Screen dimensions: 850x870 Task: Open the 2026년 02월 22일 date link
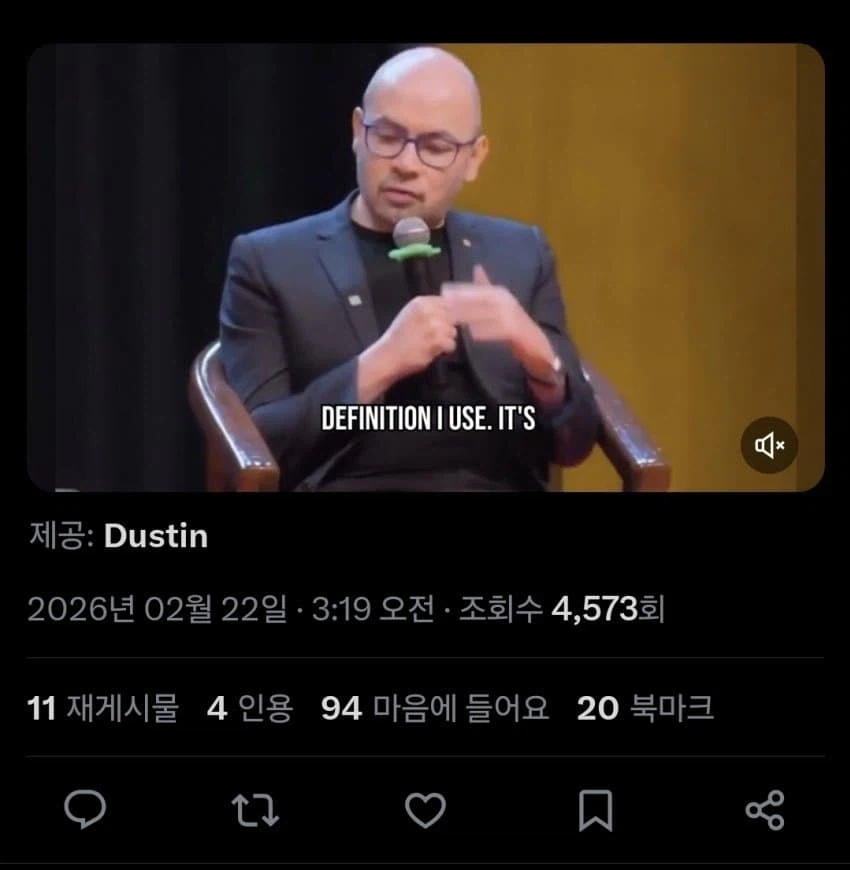(x=158, y=609)
